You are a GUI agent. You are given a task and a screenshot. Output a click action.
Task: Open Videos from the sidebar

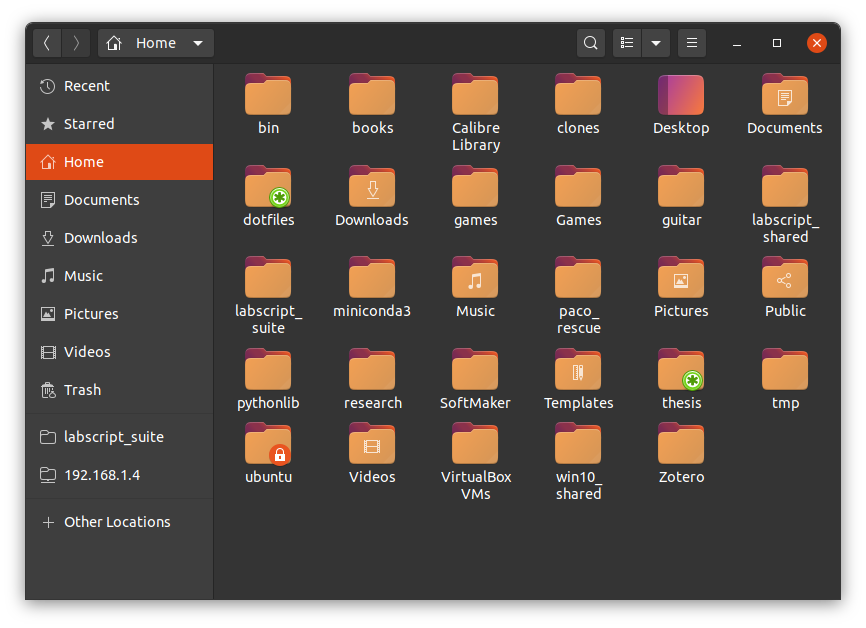coord(119,352)
